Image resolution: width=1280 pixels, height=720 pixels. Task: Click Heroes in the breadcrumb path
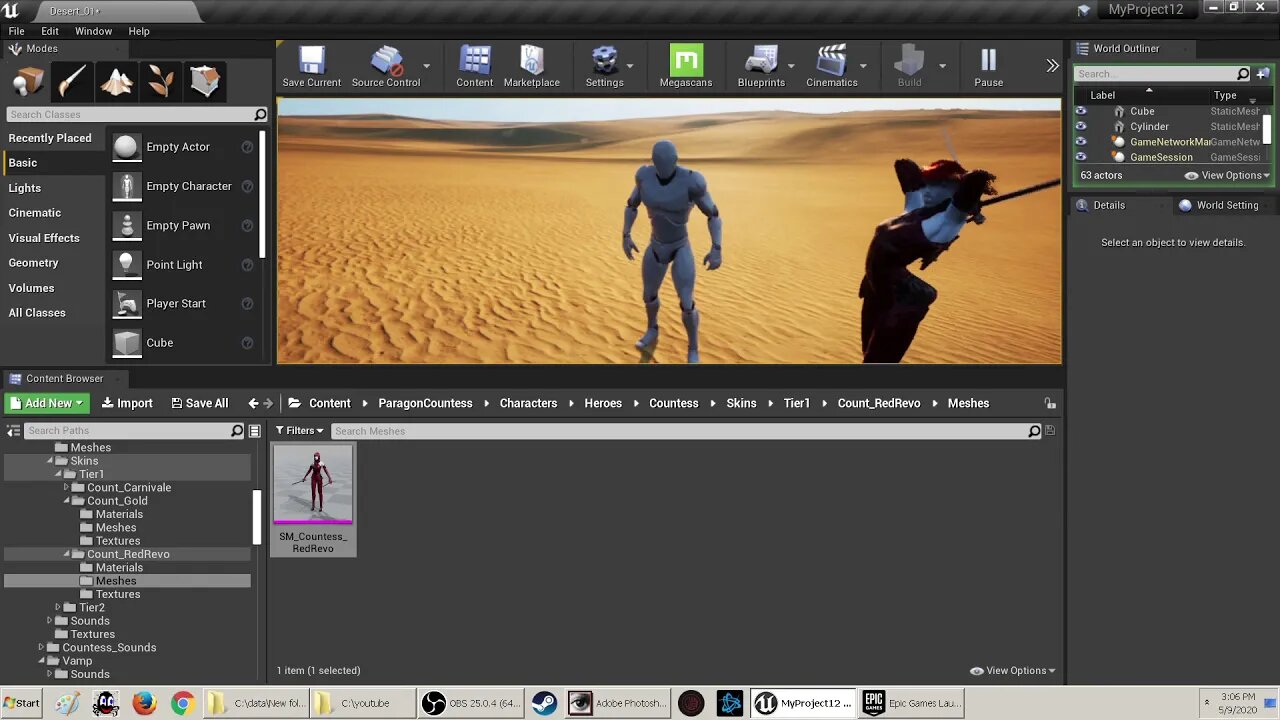coord(603,403)
